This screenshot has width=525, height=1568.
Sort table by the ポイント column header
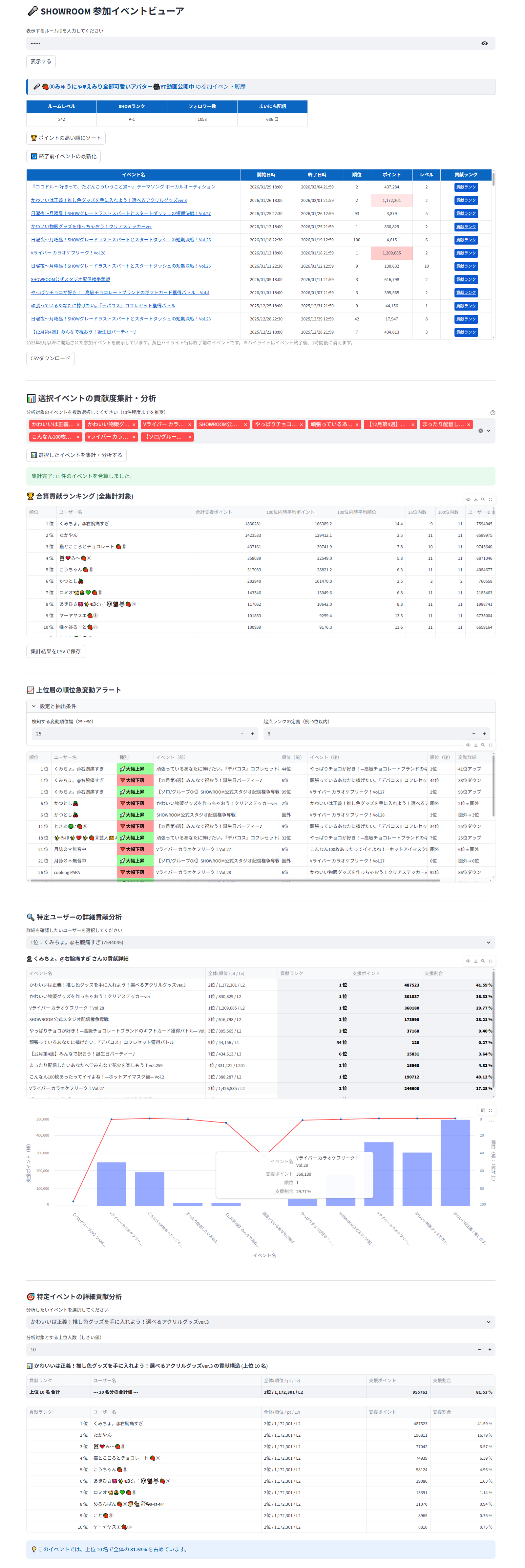[391, 175]
